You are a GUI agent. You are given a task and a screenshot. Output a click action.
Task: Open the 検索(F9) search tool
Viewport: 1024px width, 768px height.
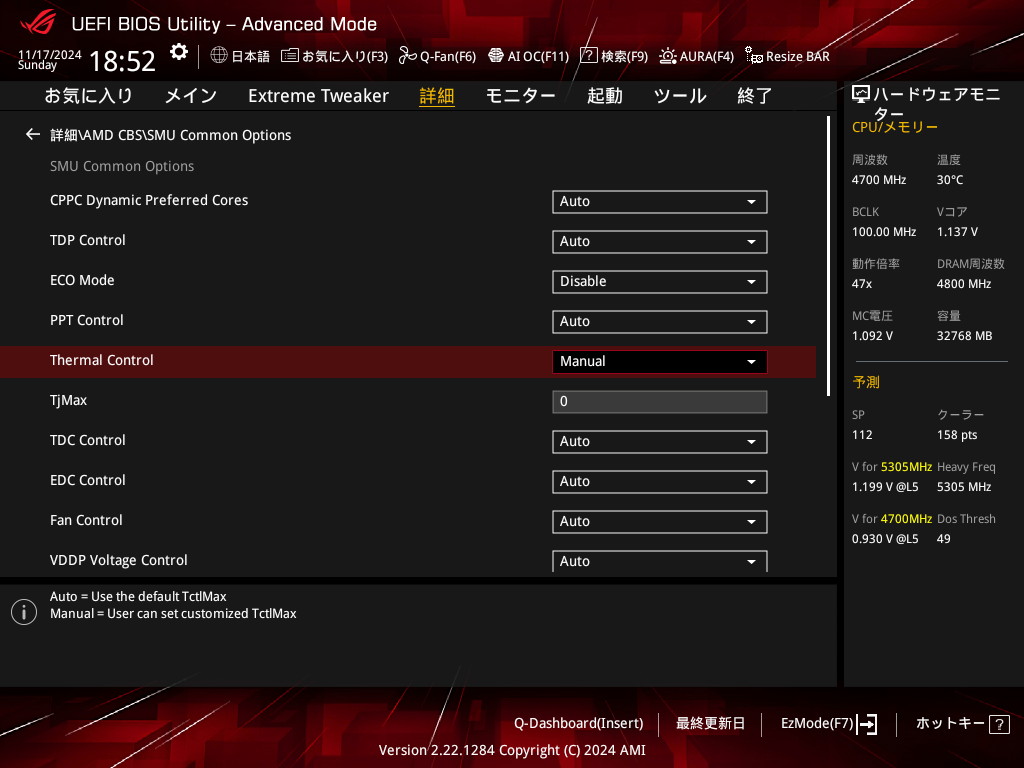614,56
